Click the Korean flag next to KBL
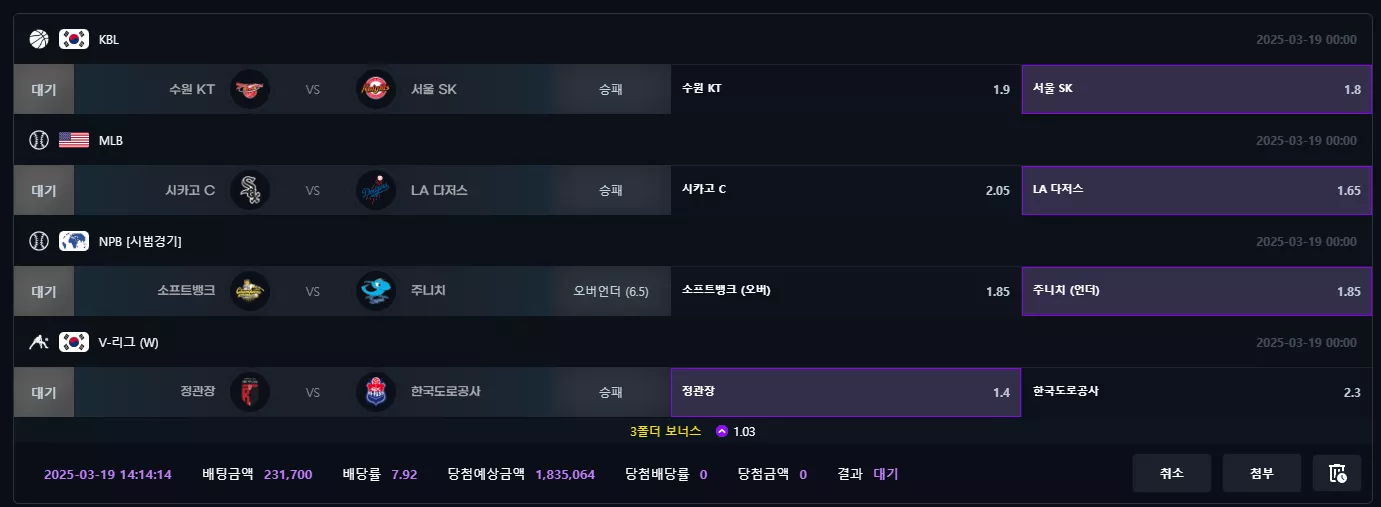This screenshot has height=507, width=1381. 74,39
